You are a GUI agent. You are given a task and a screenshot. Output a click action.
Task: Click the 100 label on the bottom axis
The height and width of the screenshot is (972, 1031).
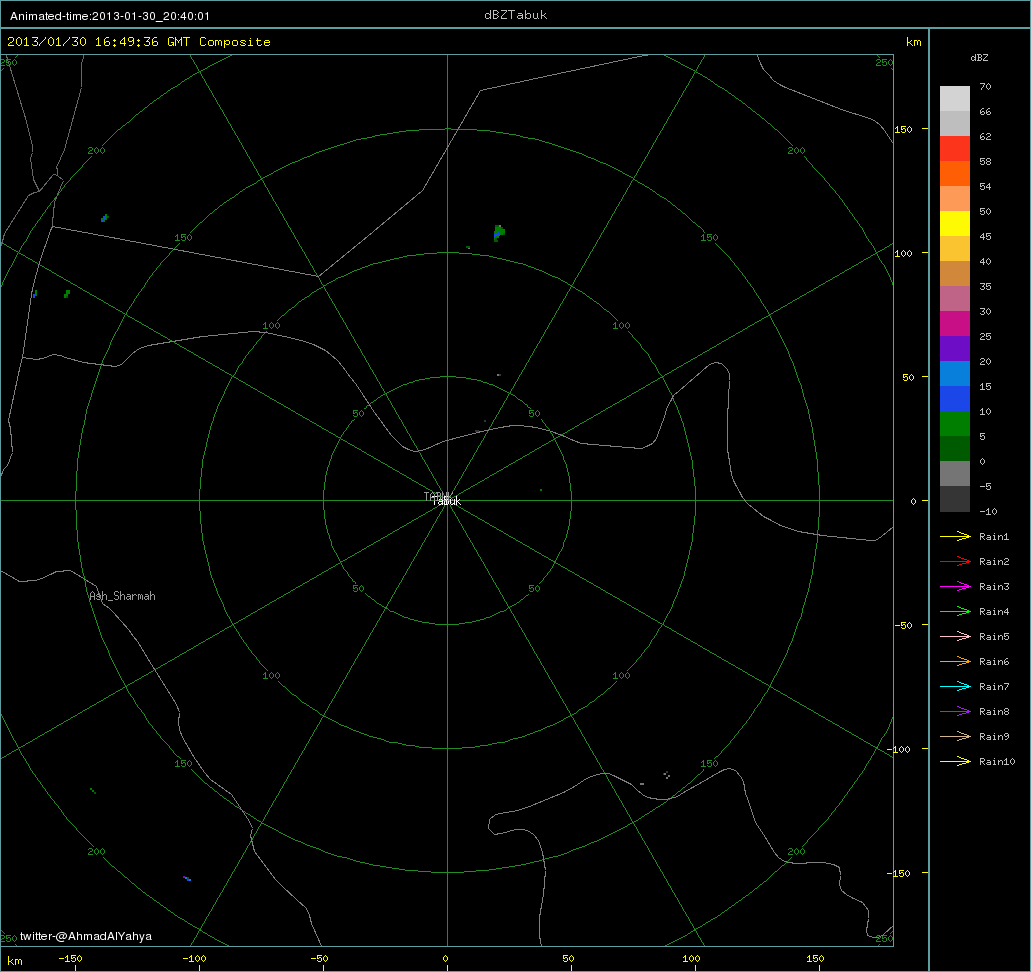click(x=691, y=959)
